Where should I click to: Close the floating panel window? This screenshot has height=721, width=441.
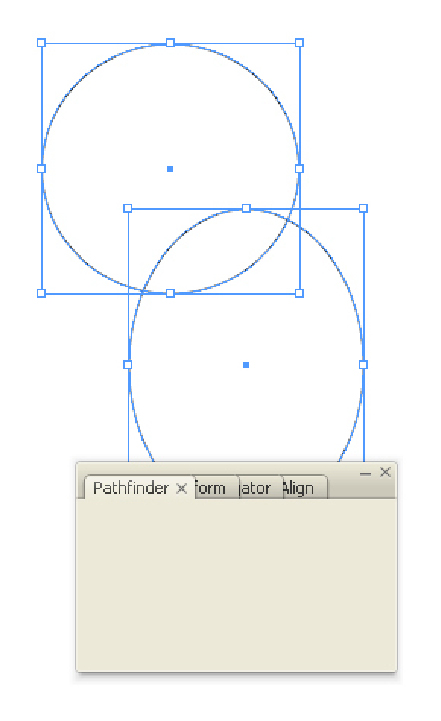[x=385, y=472]
